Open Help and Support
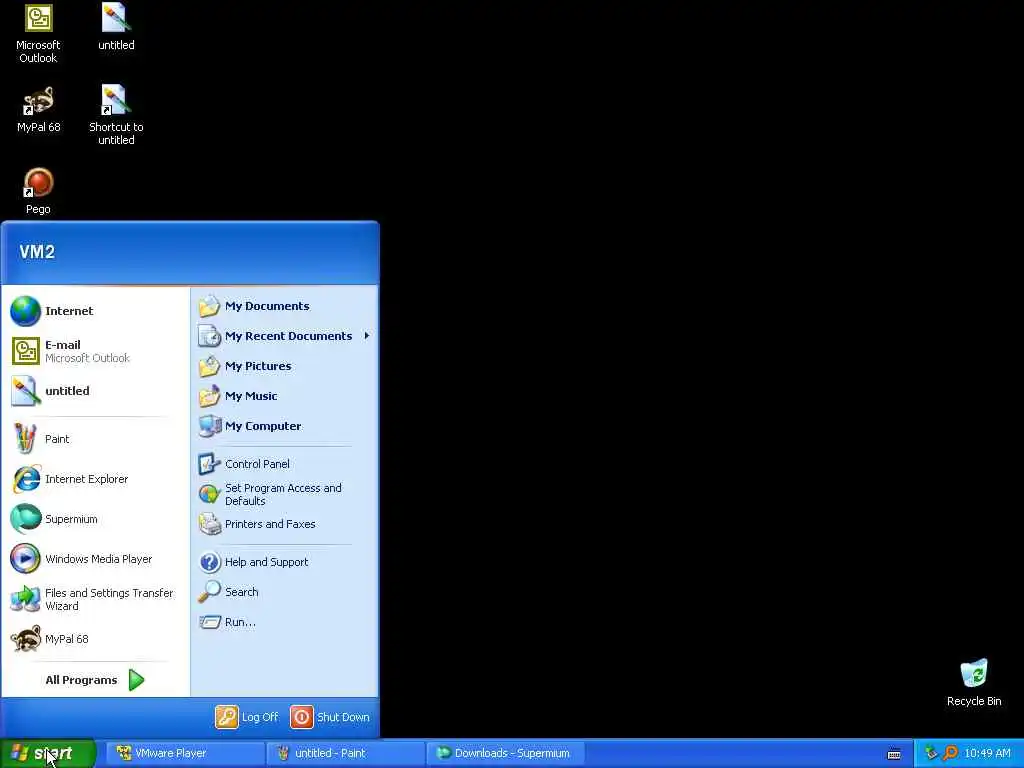The height and width of the screenshot is (768, 1024). 284,562
